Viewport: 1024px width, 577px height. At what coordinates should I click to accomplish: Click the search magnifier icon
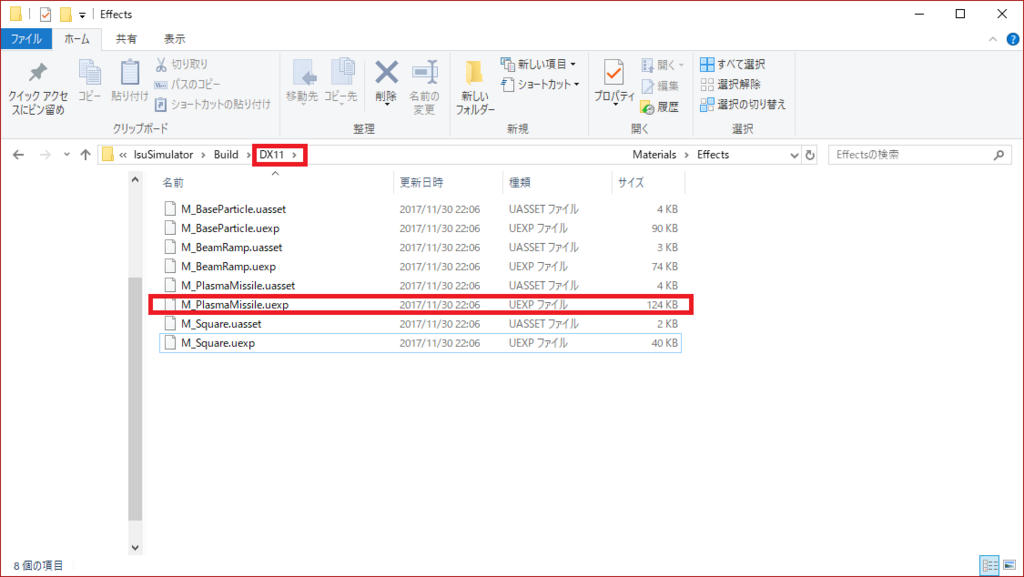coord(999,155)
